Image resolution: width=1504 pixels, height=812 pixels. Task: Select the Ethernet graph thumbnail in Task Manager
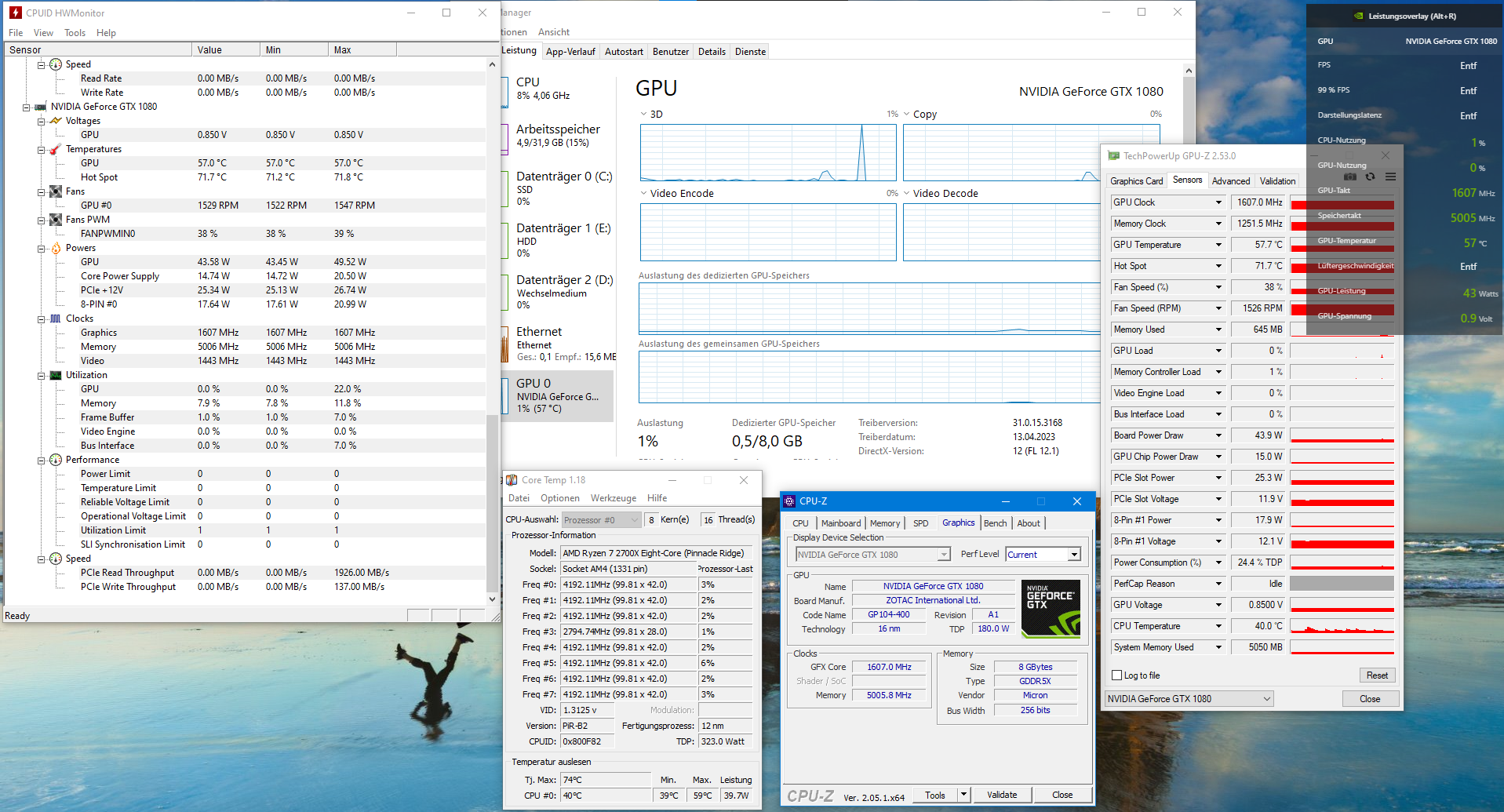pyautogui.click(x=506, y=344)
